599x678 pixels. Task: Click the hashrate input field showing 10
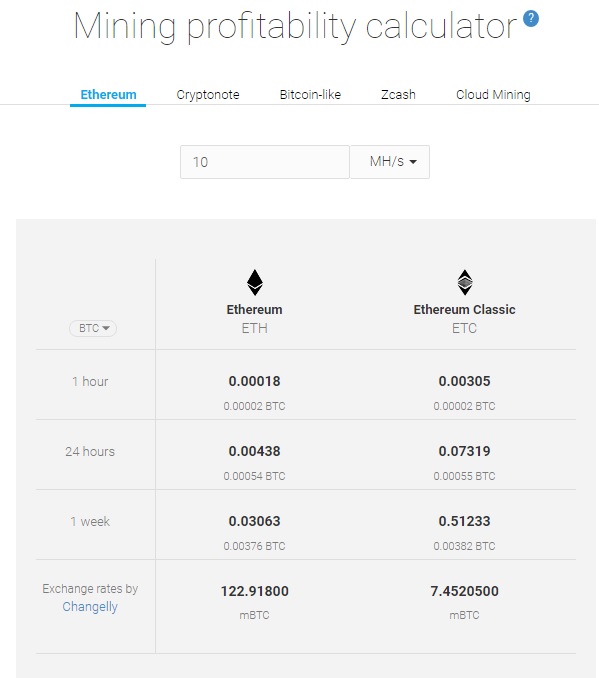pyautogui.click(x=265, y=162)
